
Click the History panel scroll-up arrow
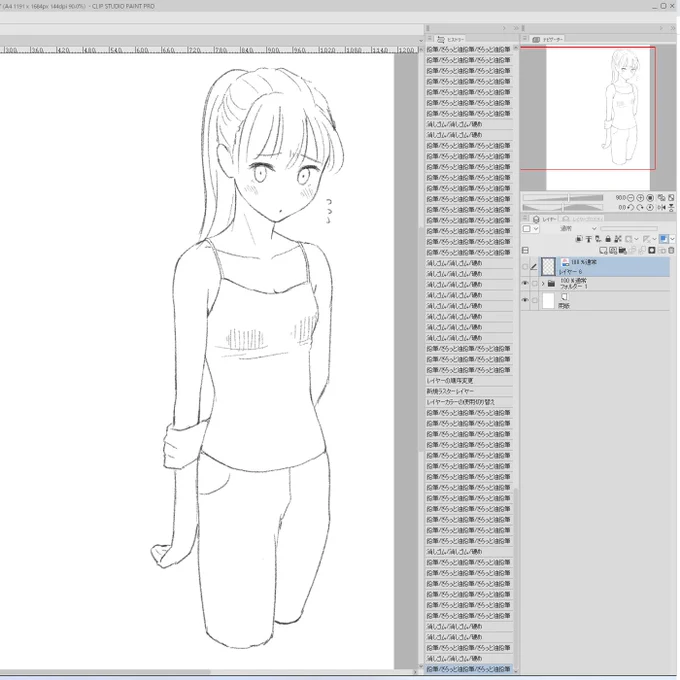pyautogui.click(x=516, y=47)
